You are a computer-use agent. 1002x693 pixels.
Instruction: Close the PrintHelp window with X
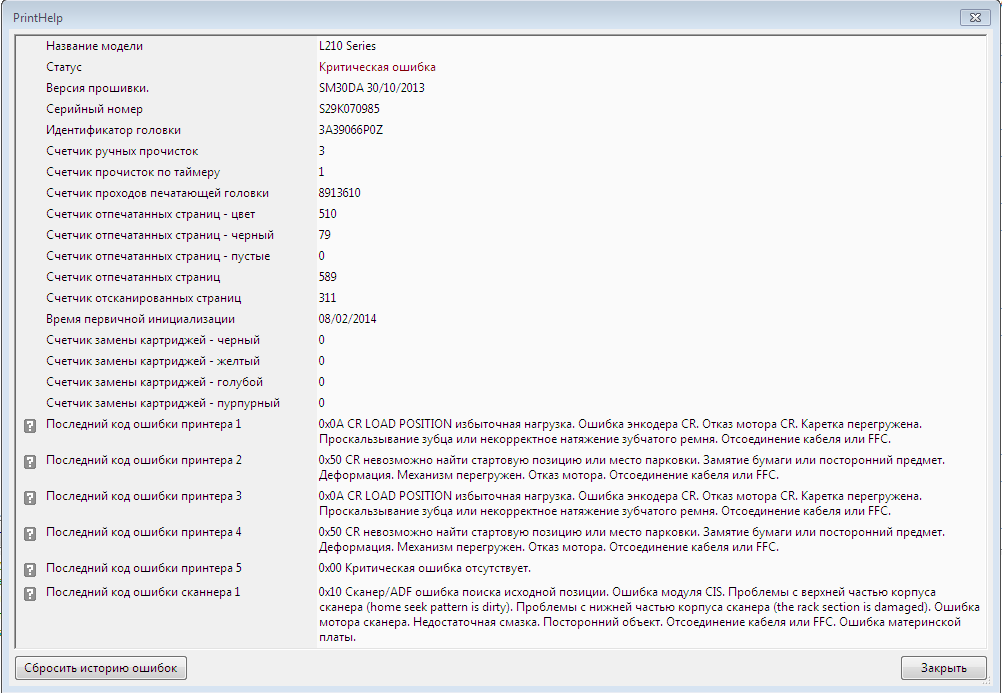(x=974, y=17)
